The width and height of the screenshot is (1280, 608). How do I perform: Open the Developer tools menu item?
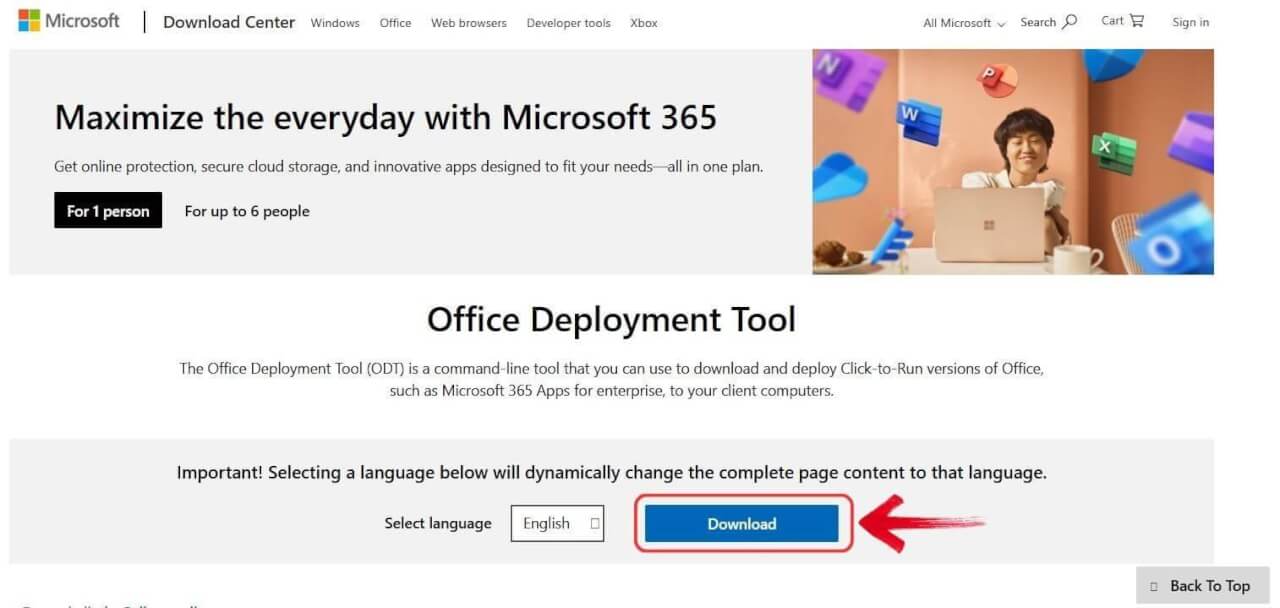[568, 23]
